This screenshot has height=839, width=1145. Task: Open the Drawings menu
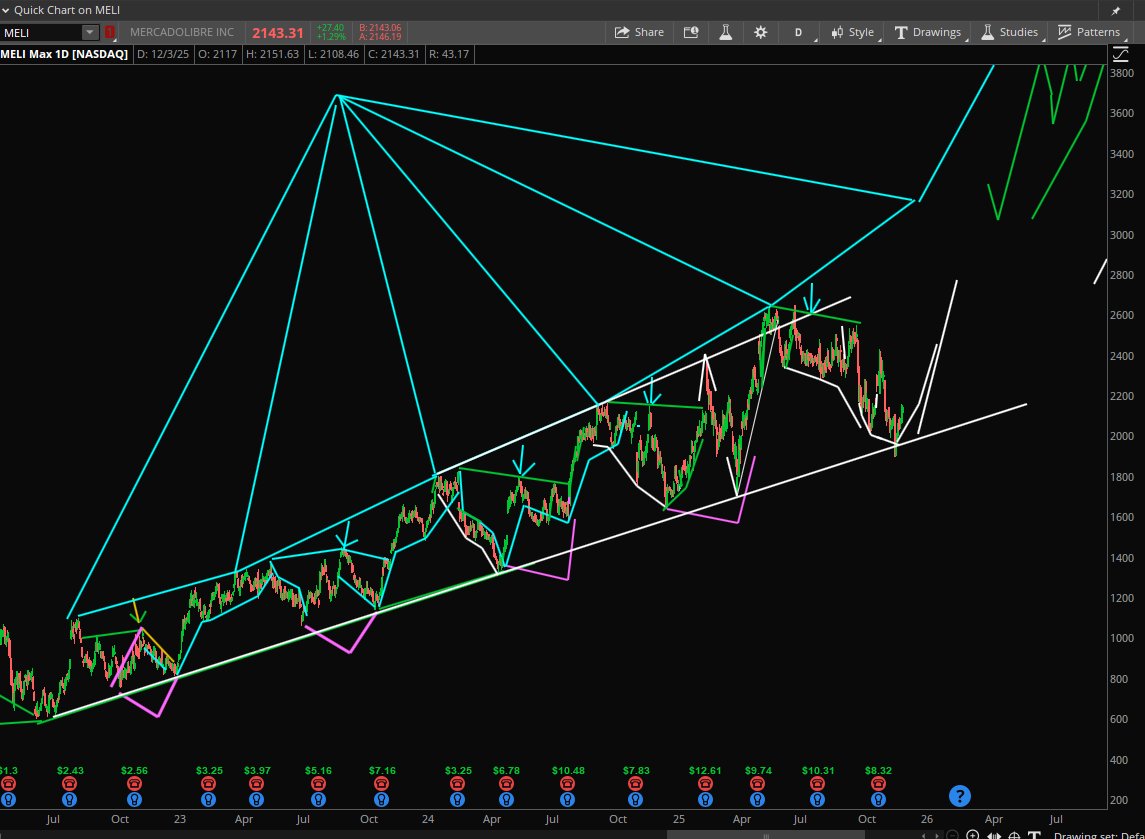pyautogui.click(x=929, y=32)
